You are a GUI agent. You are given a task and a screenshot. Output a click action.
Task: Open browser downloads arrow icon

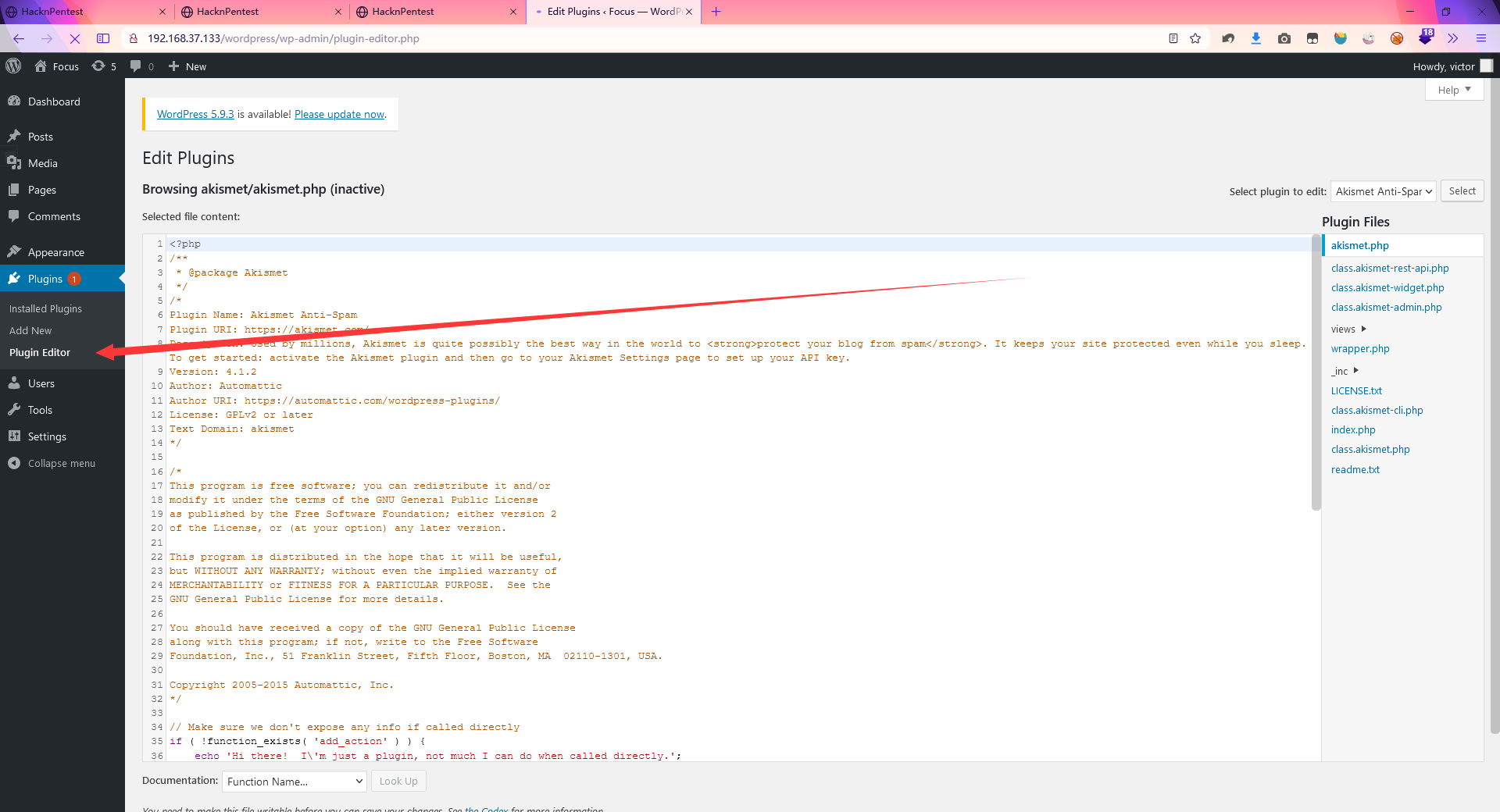pyautogui.click(x=1256, y=38)
